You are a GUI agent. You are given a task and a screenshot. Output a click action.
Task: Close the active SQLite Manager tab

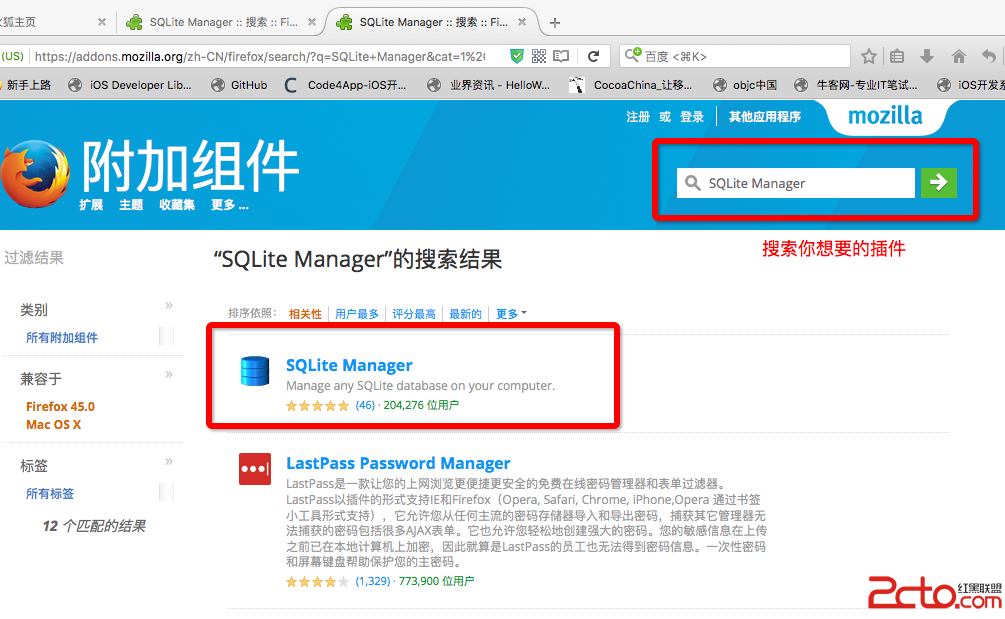coord(522,22)
